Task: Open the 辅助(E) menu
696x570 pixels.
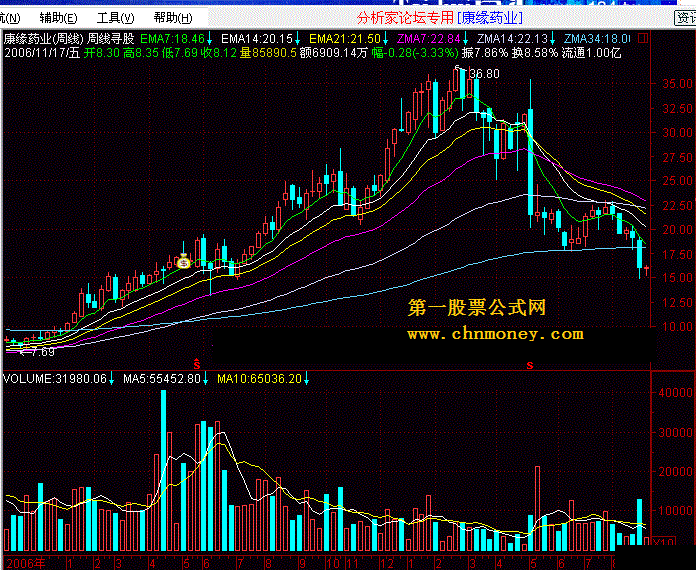Action: [58, 18]
